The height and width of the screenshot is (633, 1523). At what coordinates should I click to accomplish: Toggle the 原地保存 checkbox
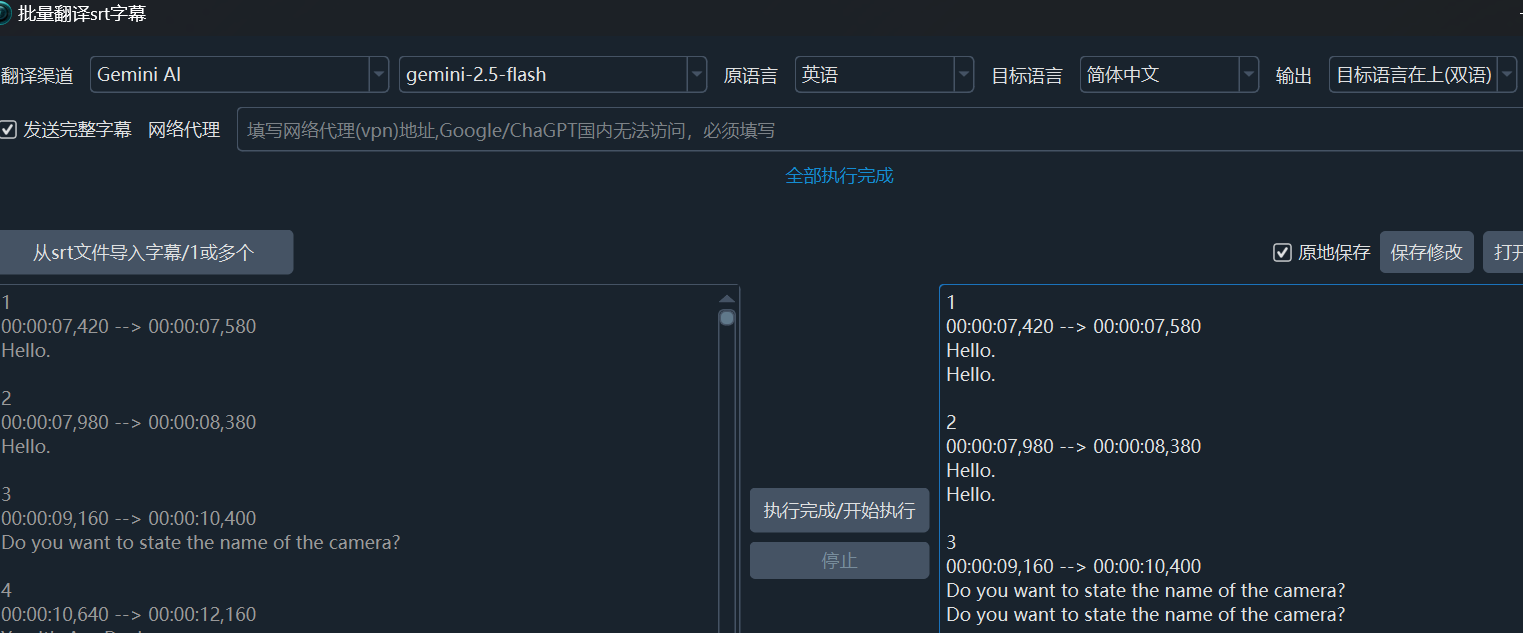click(1282, 253)
